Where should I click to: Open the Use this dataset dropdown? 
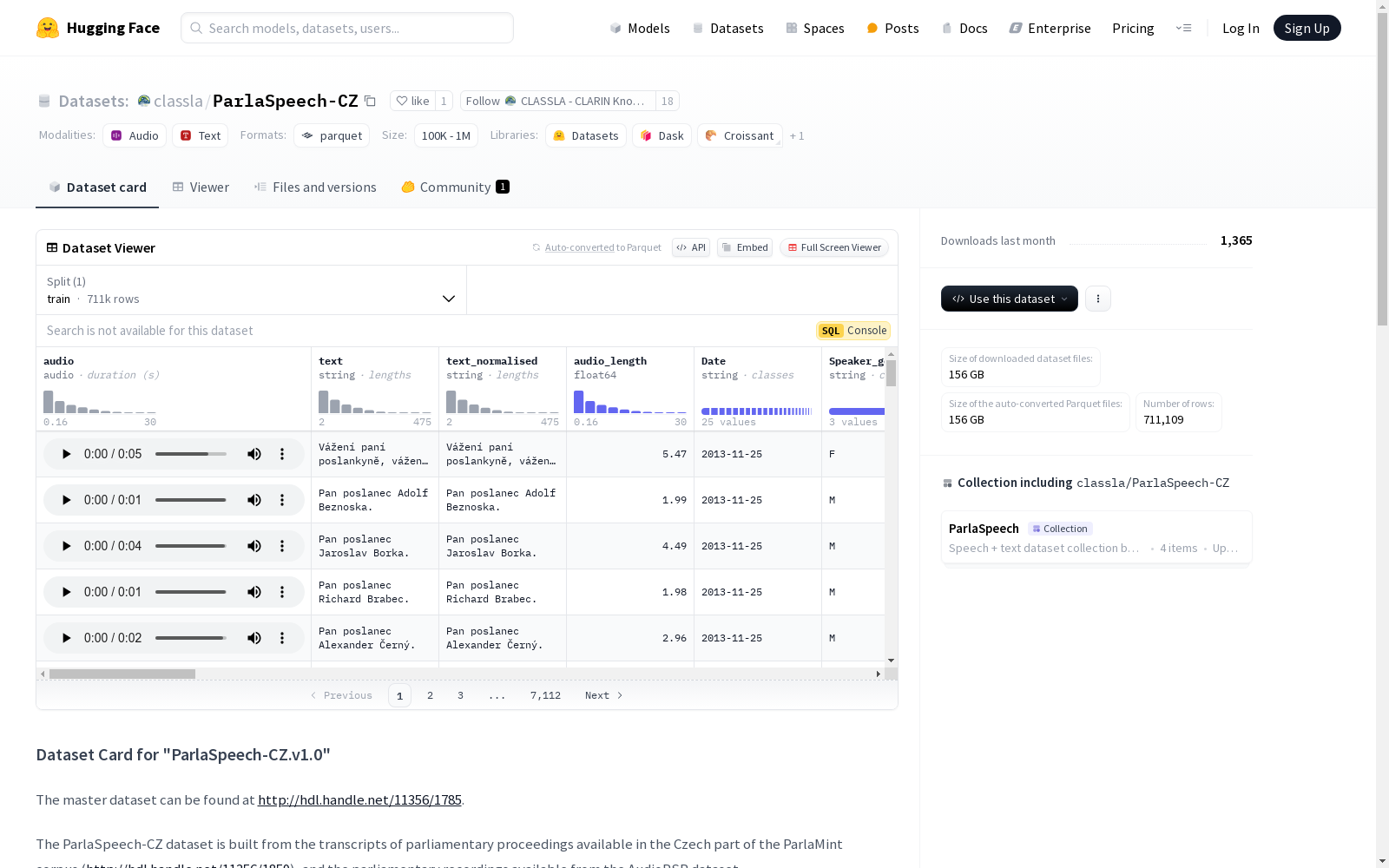[x=1010, y=299]
